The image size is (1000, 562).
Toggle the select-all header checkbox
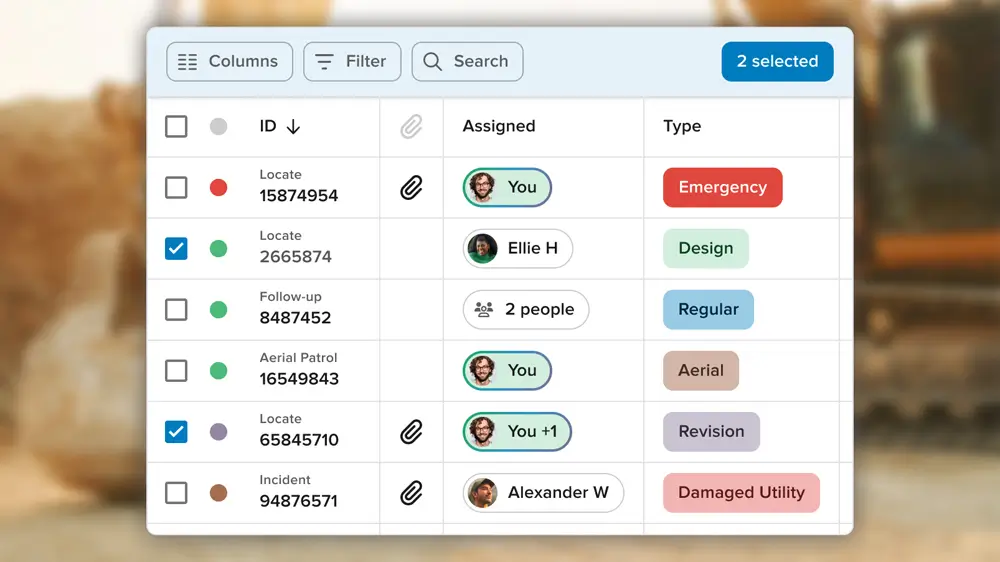tap(176, 126)
